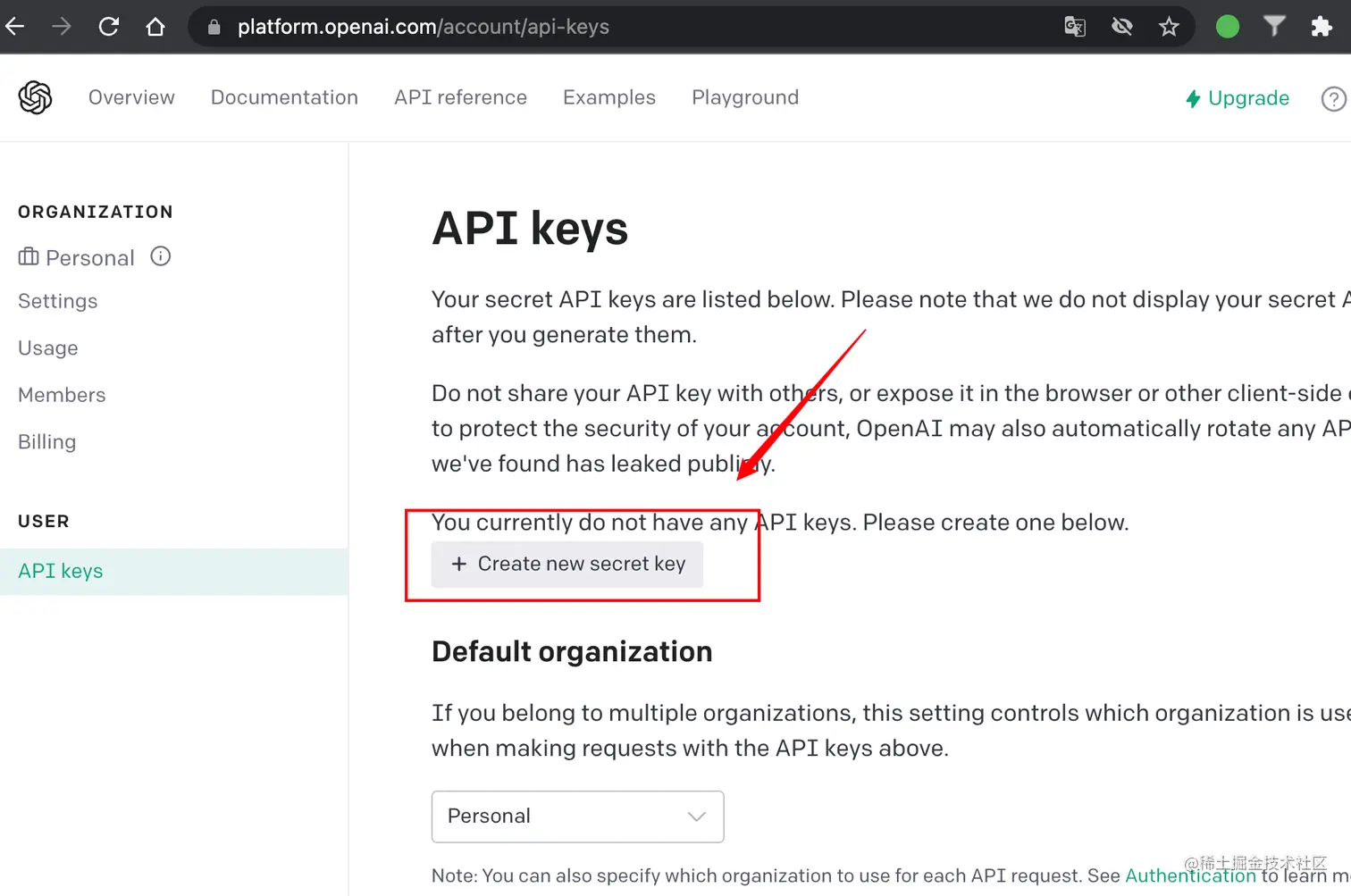Expand the Personal default organization dropdown
The height and width of the screenshot is (896, 1351).
[578, 816]
